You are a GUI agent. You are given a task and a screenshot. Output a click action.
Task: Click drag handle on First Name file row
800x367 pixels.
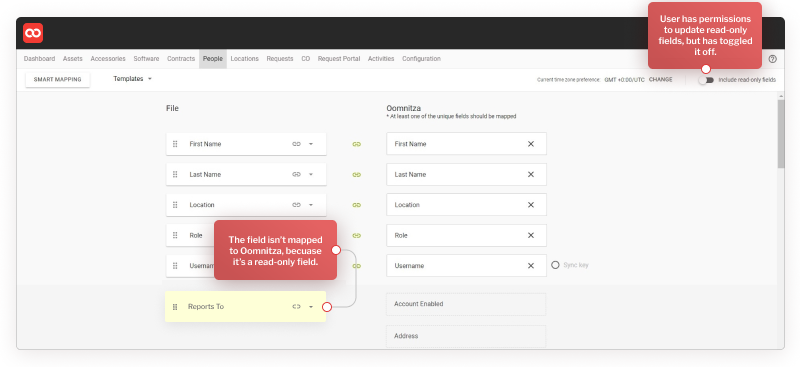click(175, 144)
